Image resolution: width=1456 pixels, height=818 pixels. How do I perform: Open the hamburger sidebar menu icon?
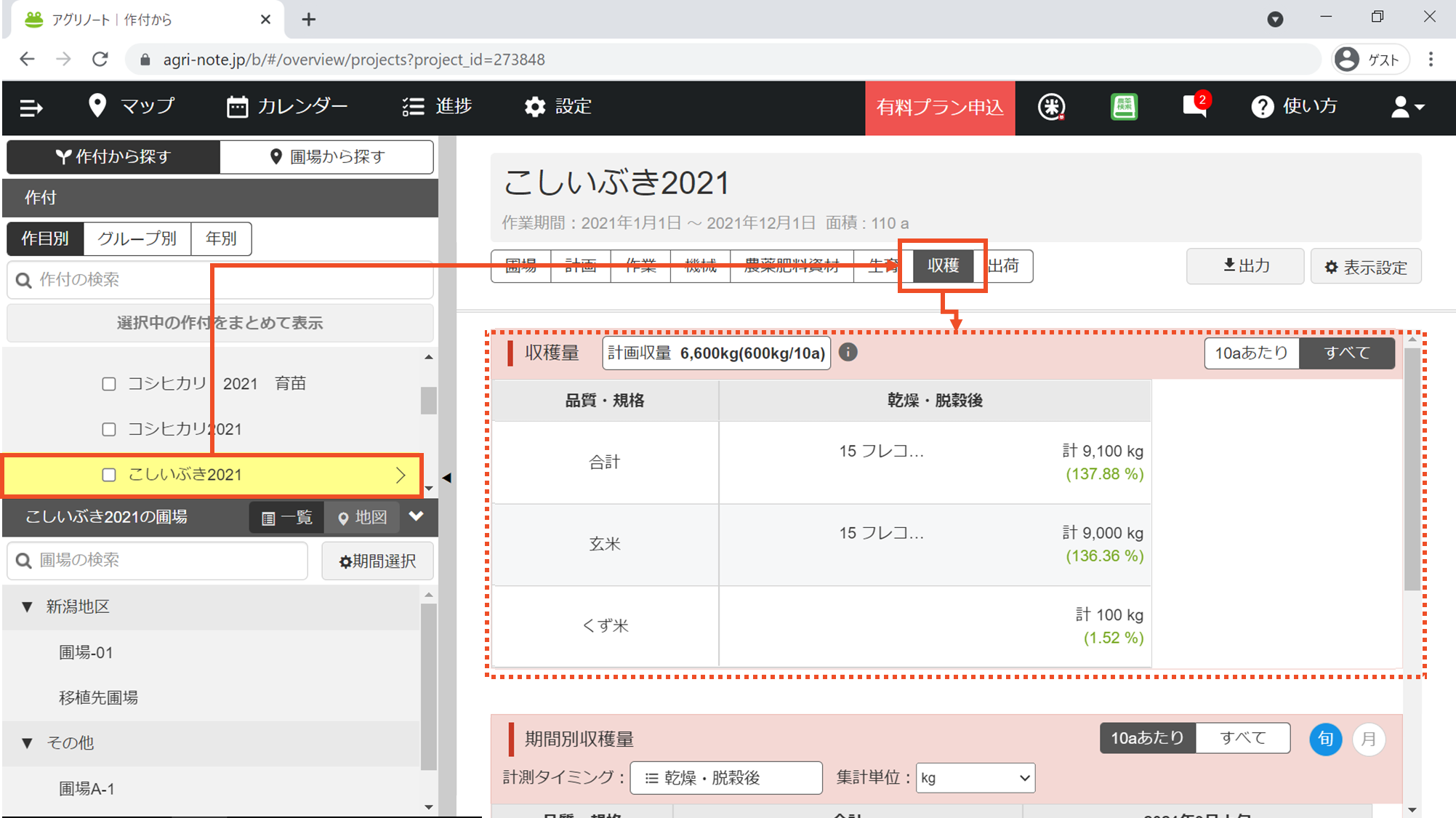31,108
